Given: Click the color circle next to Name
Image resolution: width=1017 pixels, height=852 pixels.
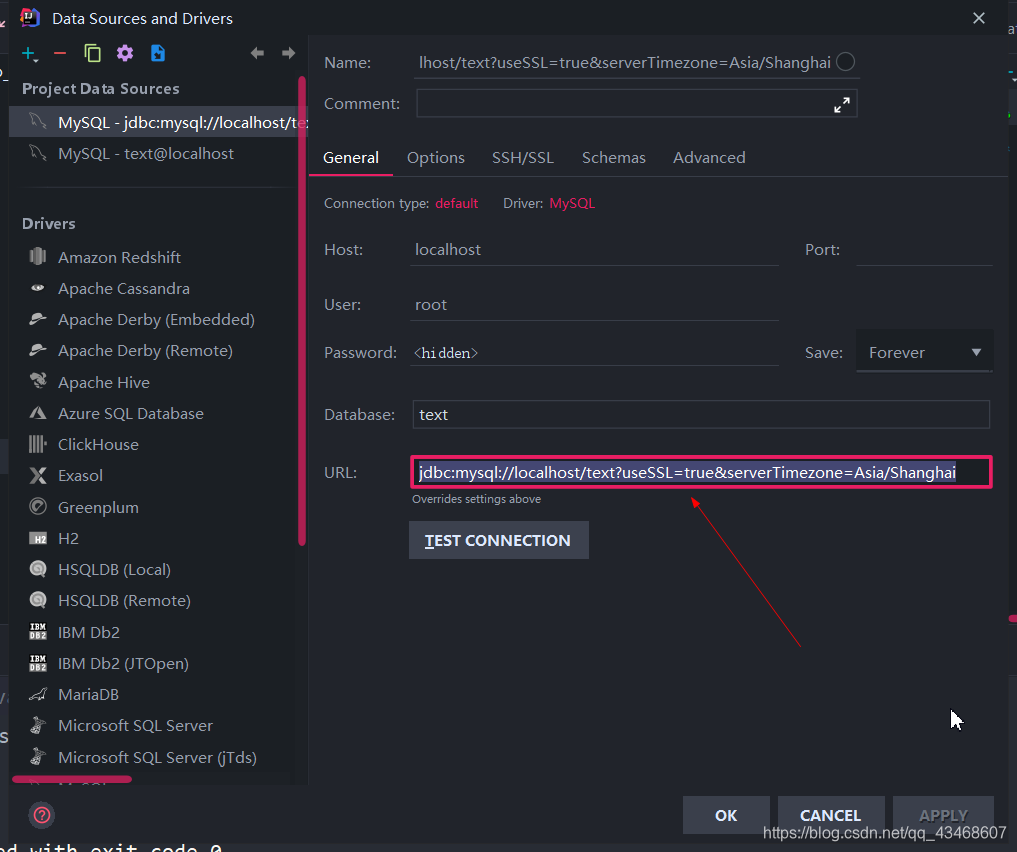Looking at the screenshot, I should tap(845, 62).
